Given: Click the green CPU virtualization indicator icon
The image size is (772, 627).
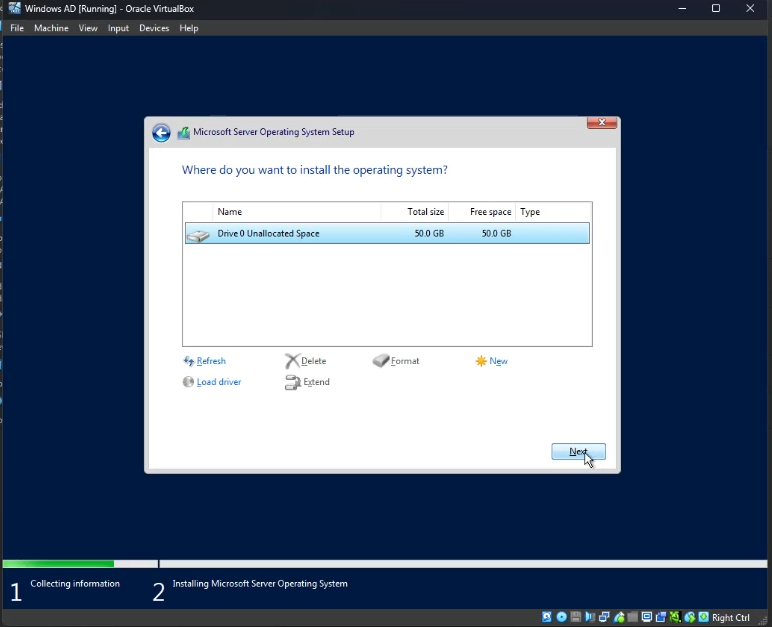Looking at the screenshot, I should click(x=675, y=617).
